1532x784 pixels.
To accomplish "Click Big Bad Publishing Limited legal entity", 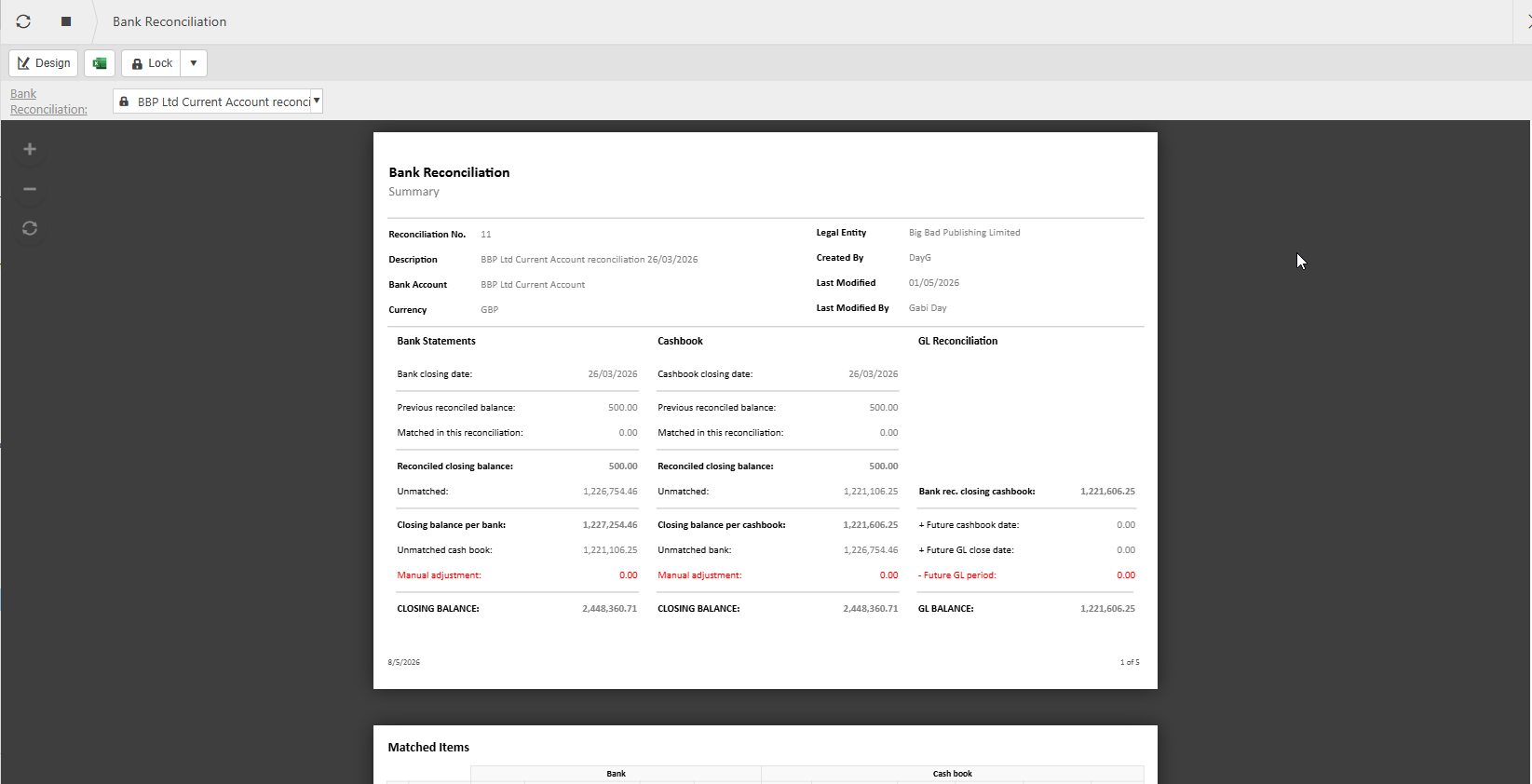I will pyautogui.click(x=965, y=233).
